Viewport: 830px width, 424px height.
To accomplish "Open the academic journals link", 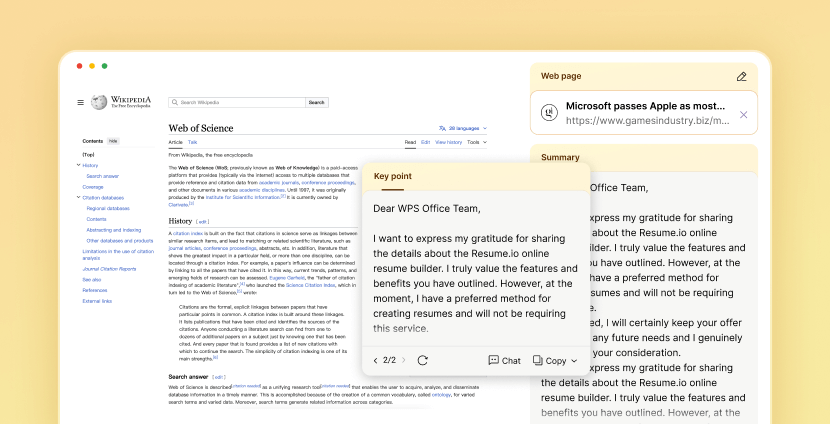I will pyautogui.click(x=278, y=182).
